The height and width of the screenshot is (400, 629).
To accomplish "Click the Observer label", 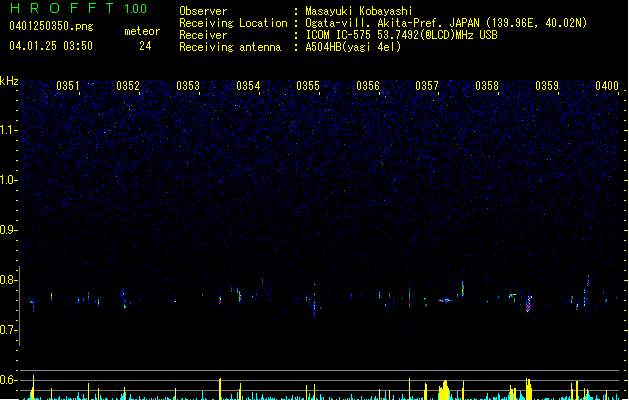I will [203, 11].
